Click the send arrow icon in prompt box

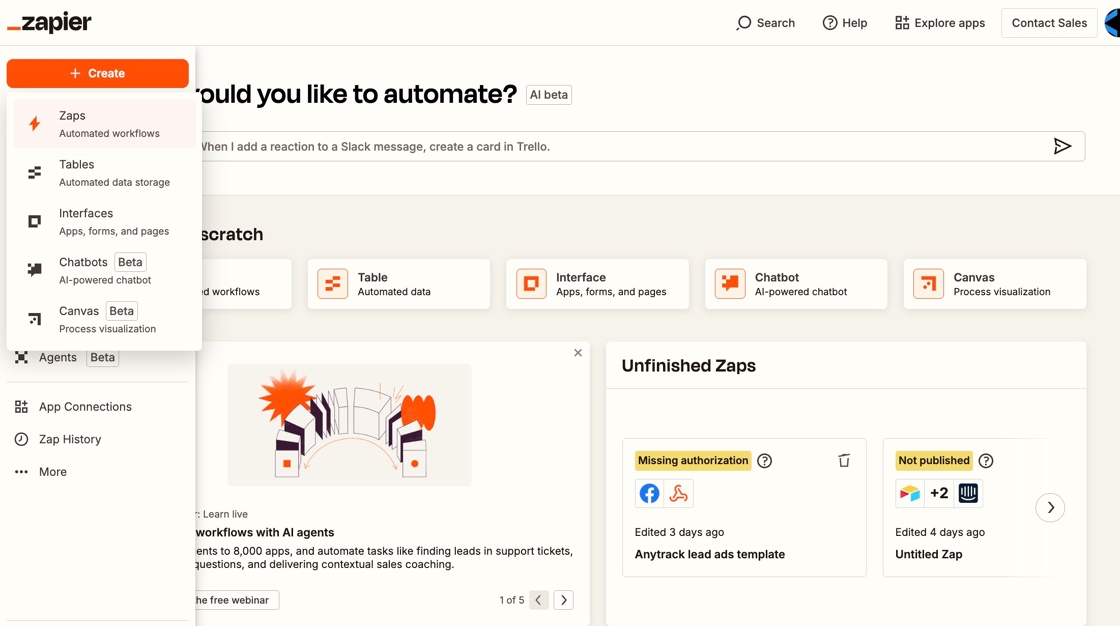(1062, 146)
